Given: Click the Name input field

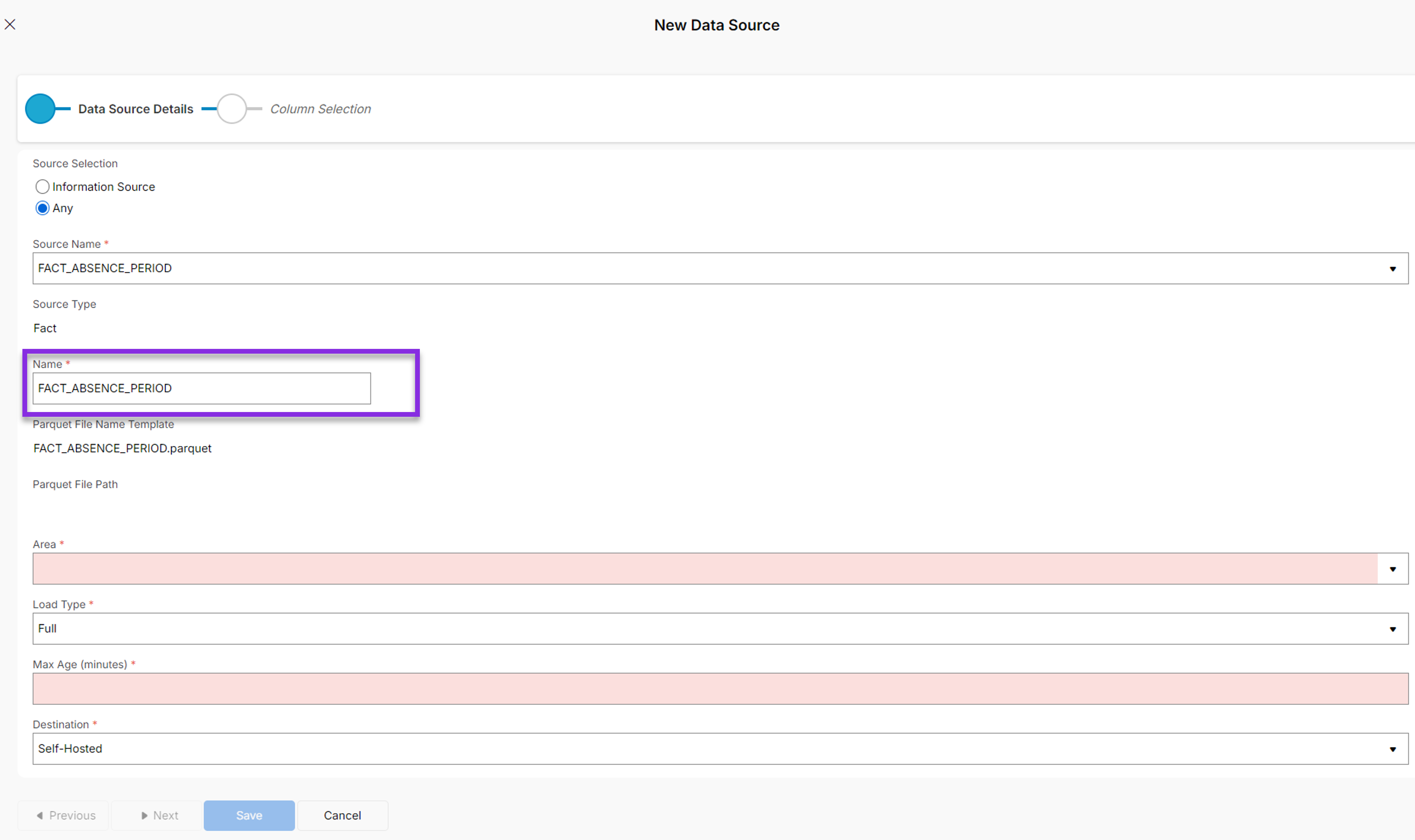Looking at the screenshot, I should pos(202,388).
